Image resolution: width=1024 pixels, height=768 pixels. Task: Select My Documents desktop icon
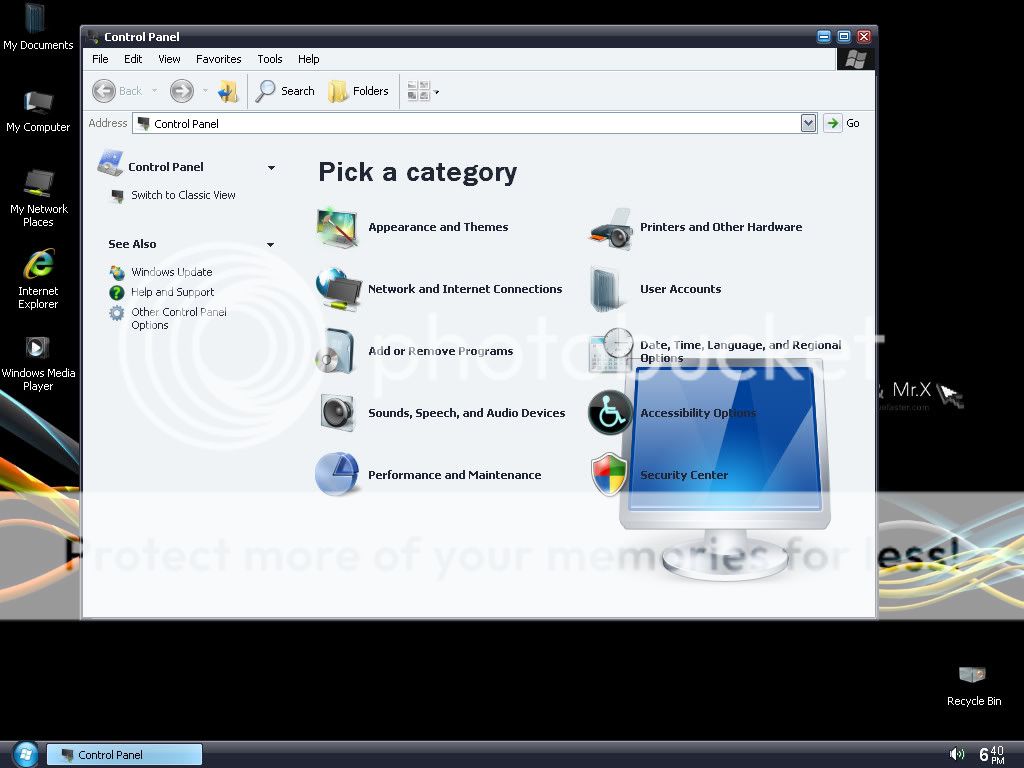click(38, 27)
